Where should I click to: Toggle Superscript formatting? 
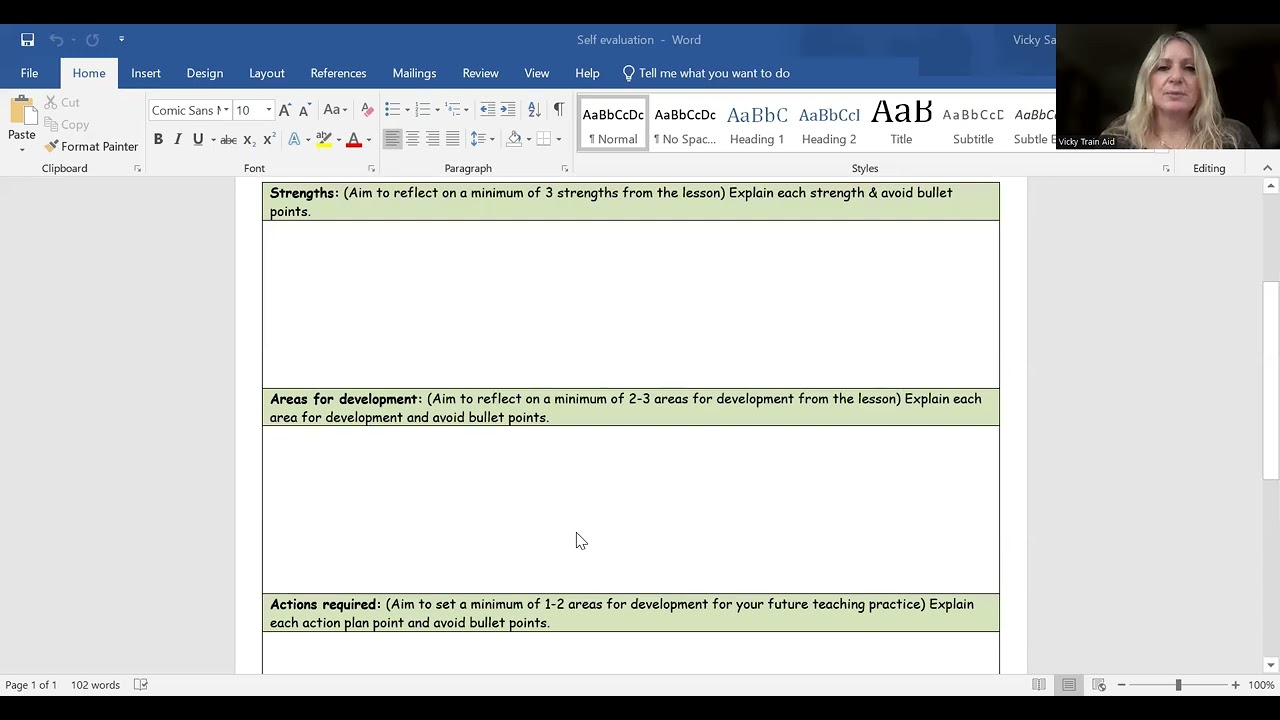268,139
